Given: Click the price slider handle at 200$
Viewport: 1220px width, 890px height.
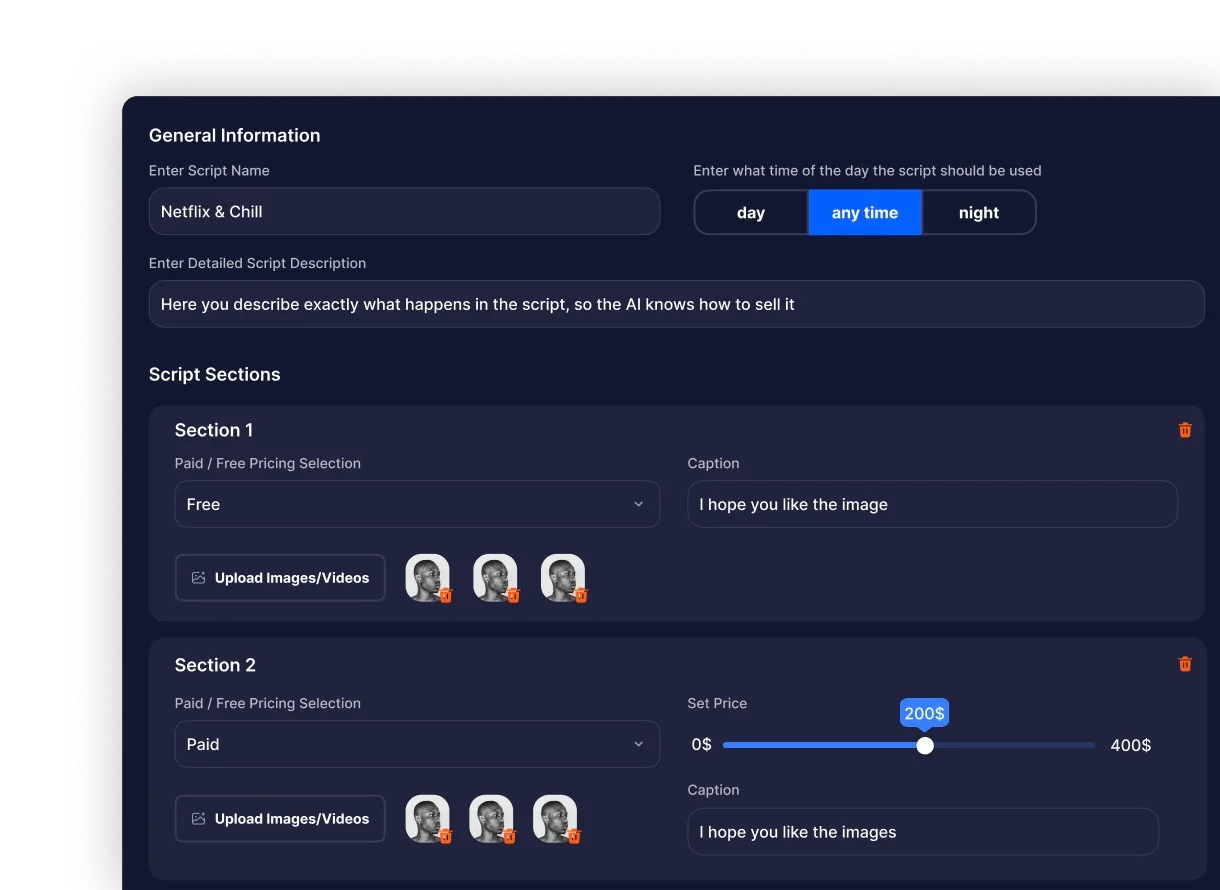Looking at the screenshot, I should click(x=925, y=745).
